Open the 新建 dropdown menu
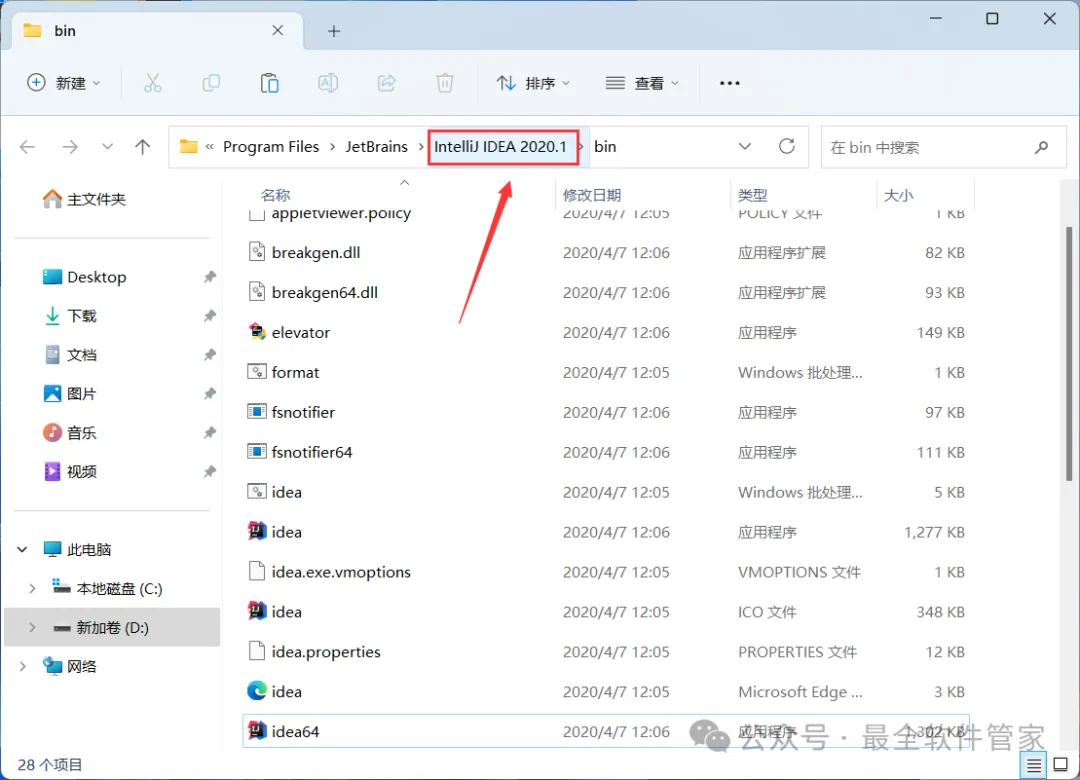This screenshot has height=780, width=1080. click(64, 83)
